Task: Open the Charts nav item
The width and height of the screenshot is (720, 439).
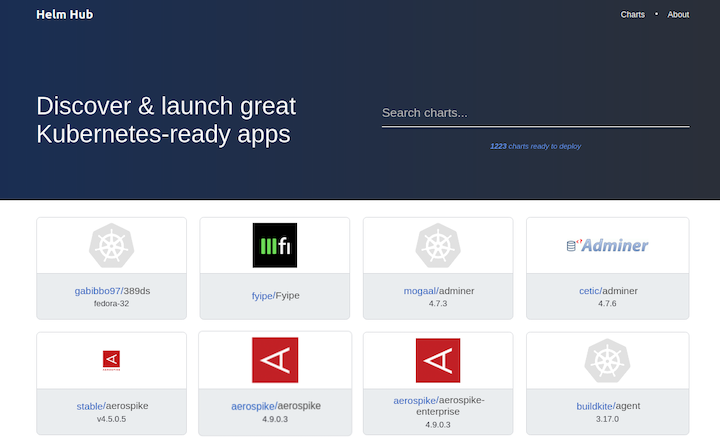Action: [x=632, y=15]
